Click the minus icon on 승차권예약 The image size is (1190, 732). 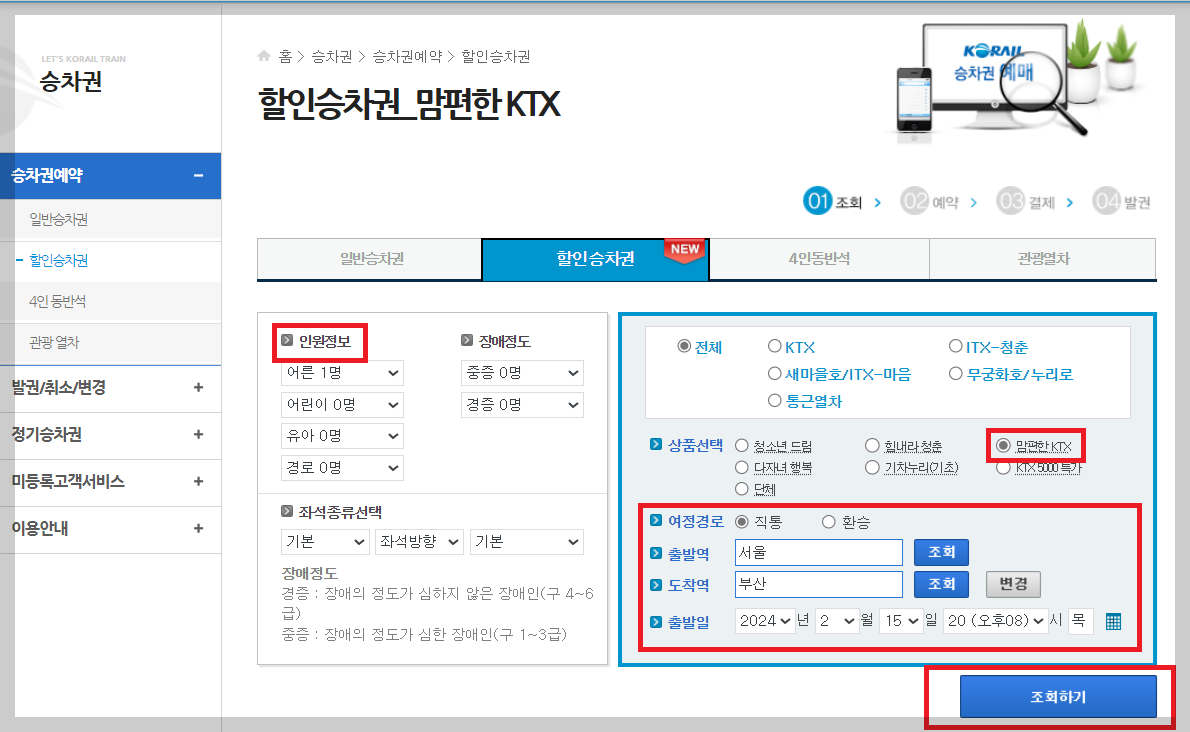pos(198,175)
